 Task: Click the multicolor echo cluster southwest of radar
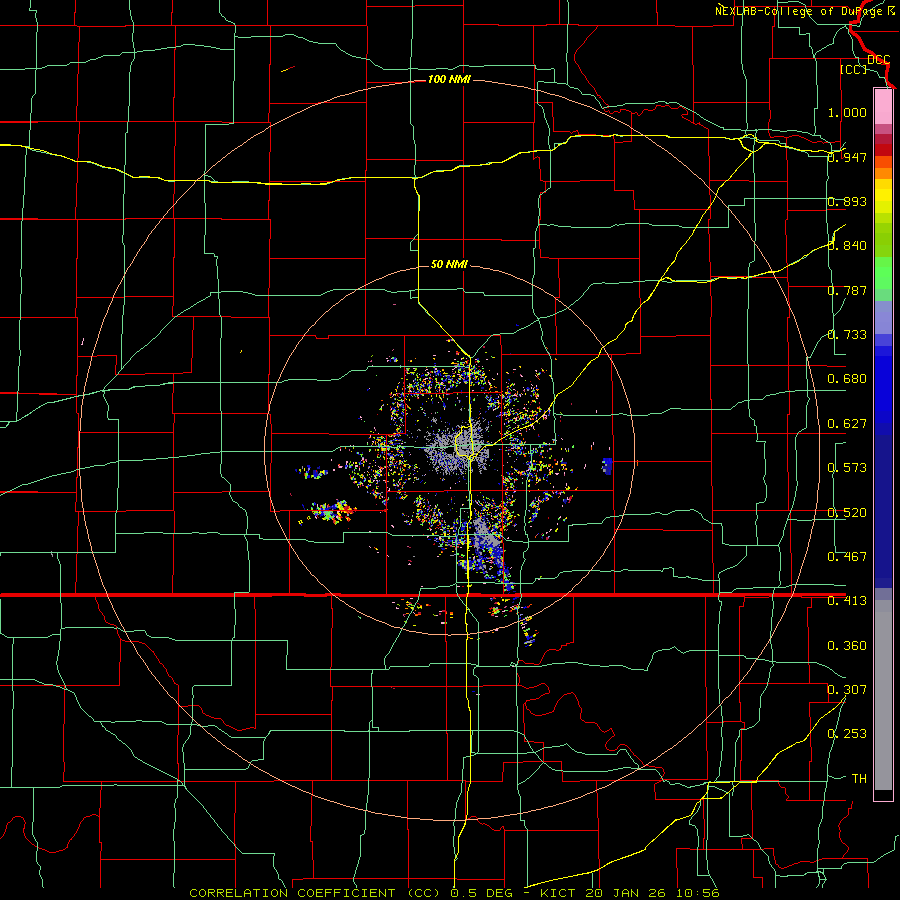(x=330, y=510)
